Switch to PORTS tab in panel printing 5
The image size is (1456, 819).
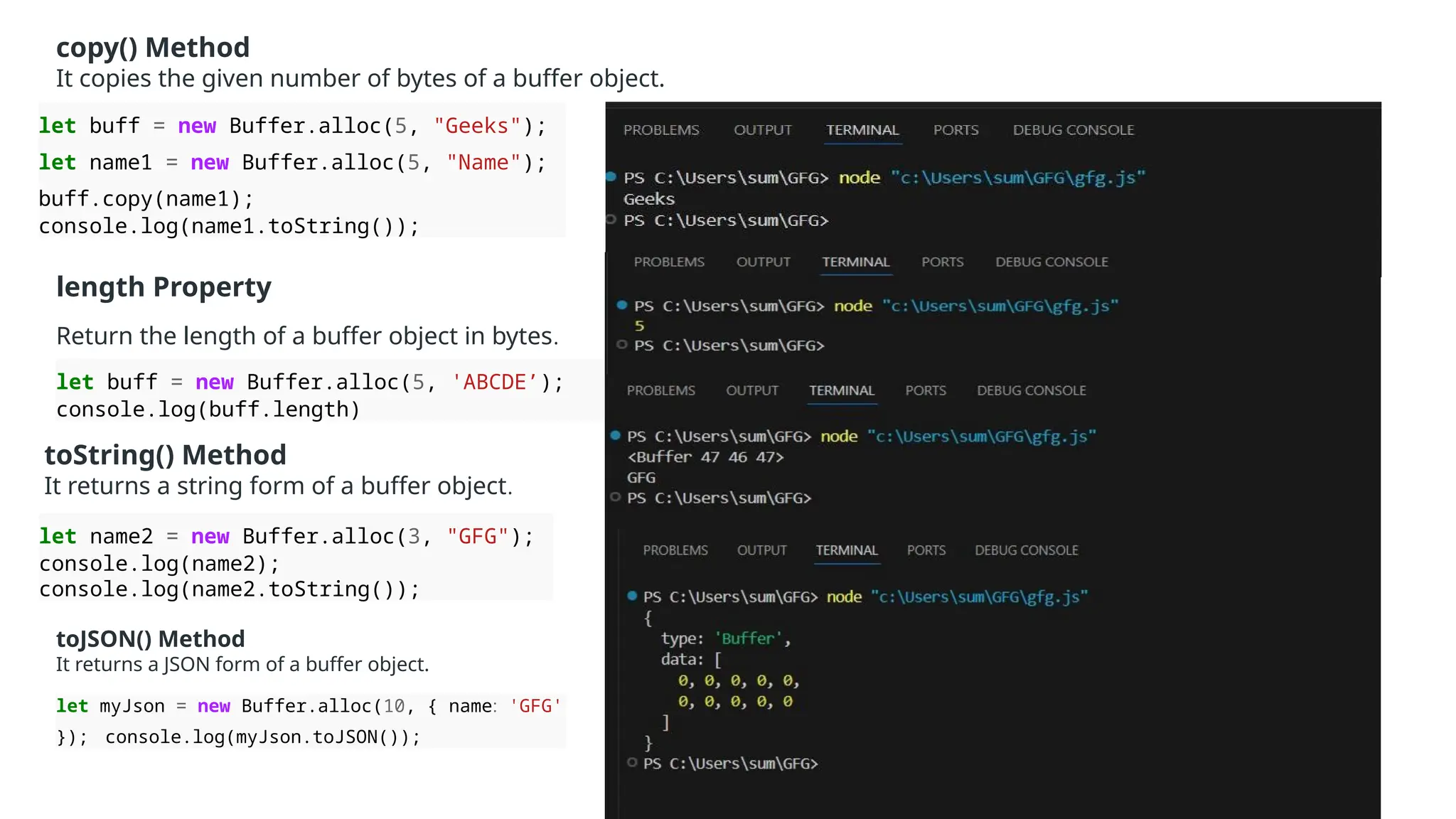(943, 262)
